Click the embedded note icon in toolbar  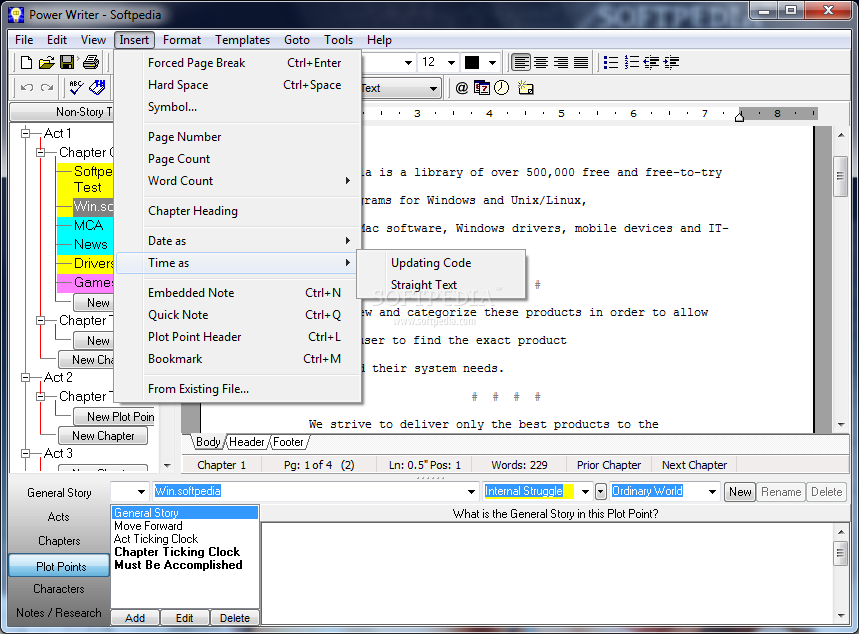click(x=526, y=88)
